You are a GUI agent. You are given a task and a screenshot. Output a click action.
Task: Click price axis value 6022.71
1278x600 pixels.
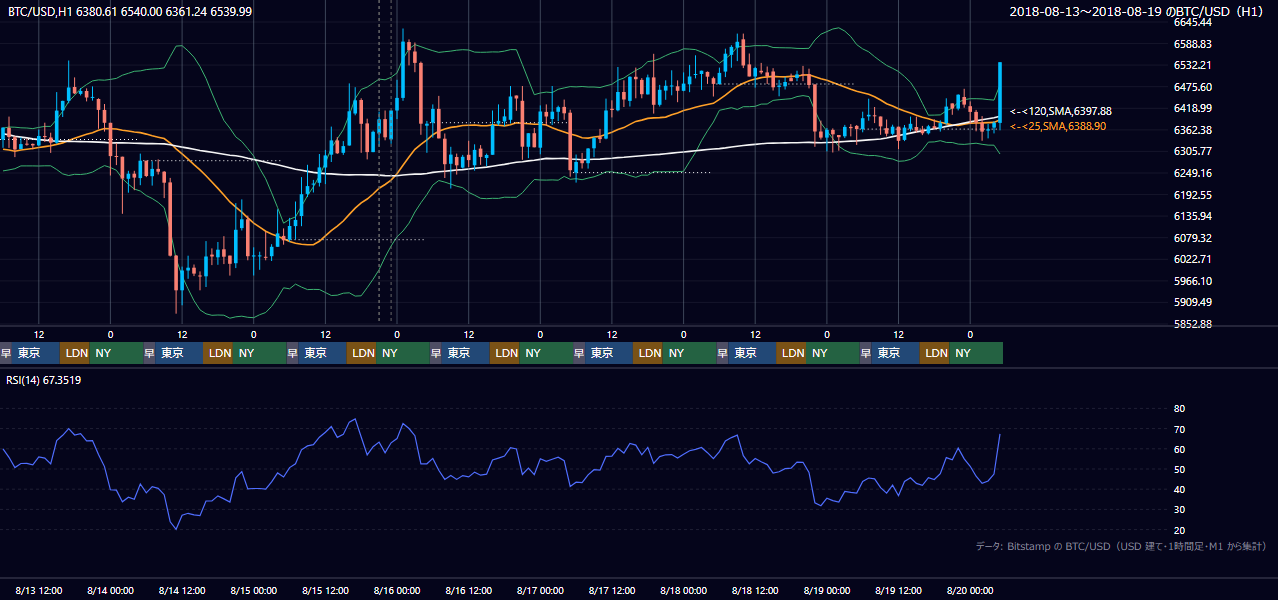(x=1193, y=259)
